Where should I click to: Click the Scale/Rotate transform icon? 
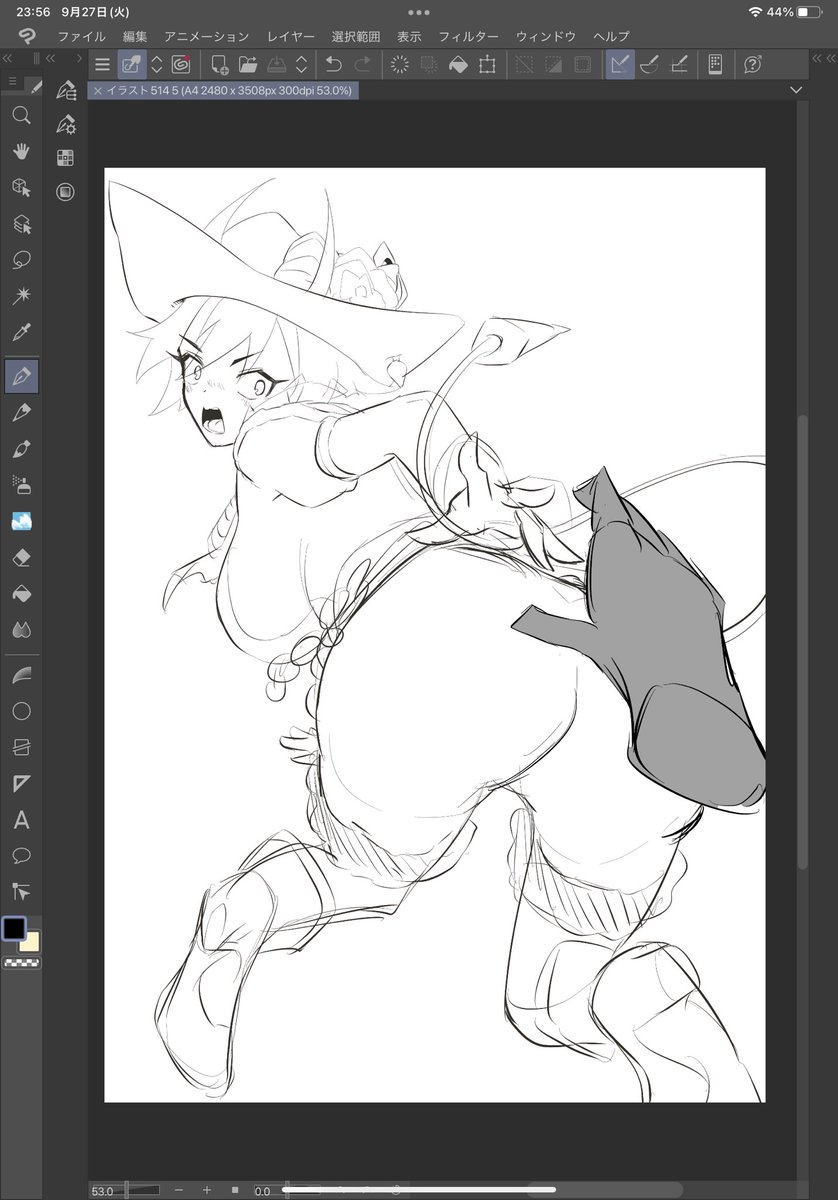(487, 65)
